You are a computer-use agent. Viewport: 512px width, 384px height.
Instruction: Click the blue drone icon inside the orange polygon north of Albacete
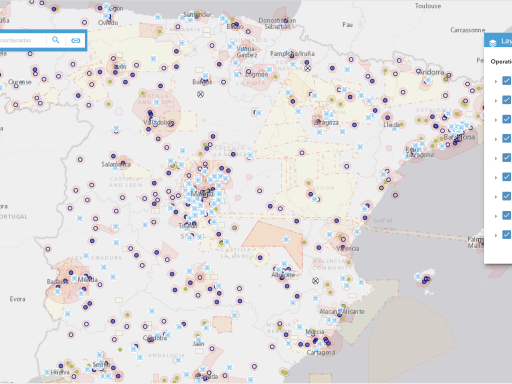point(286,239)
